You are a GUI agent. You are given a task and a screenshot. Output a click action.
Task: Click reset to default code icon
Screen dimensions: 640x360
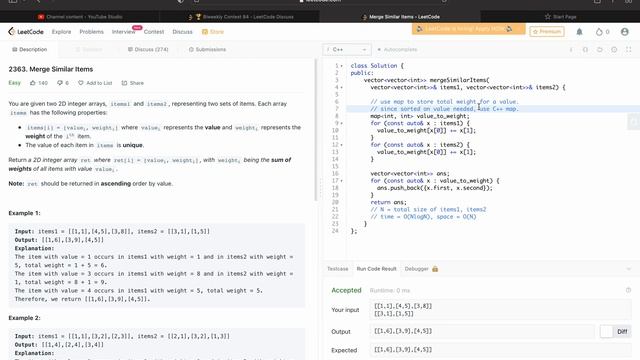[x=600, y=49]
